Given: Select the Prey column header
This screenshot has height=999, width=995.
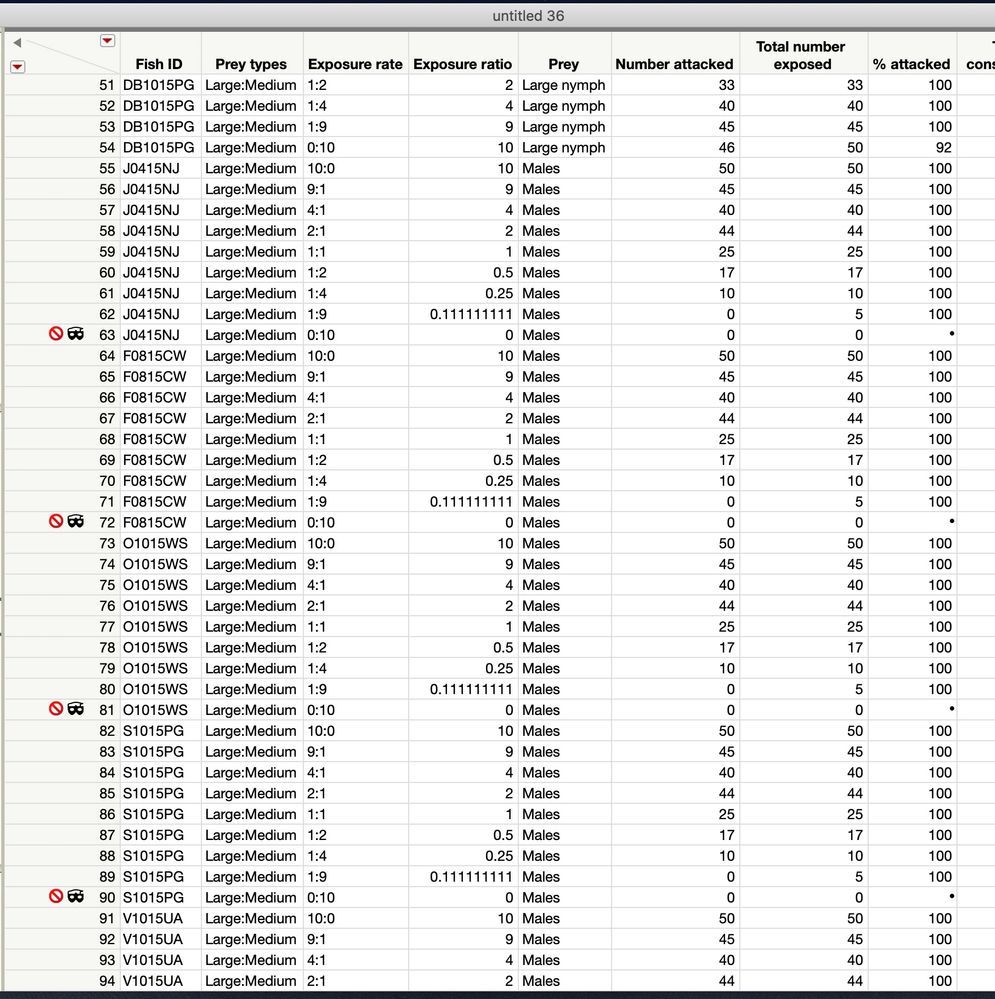Looking at the screenshot, I should pos(564,64).
